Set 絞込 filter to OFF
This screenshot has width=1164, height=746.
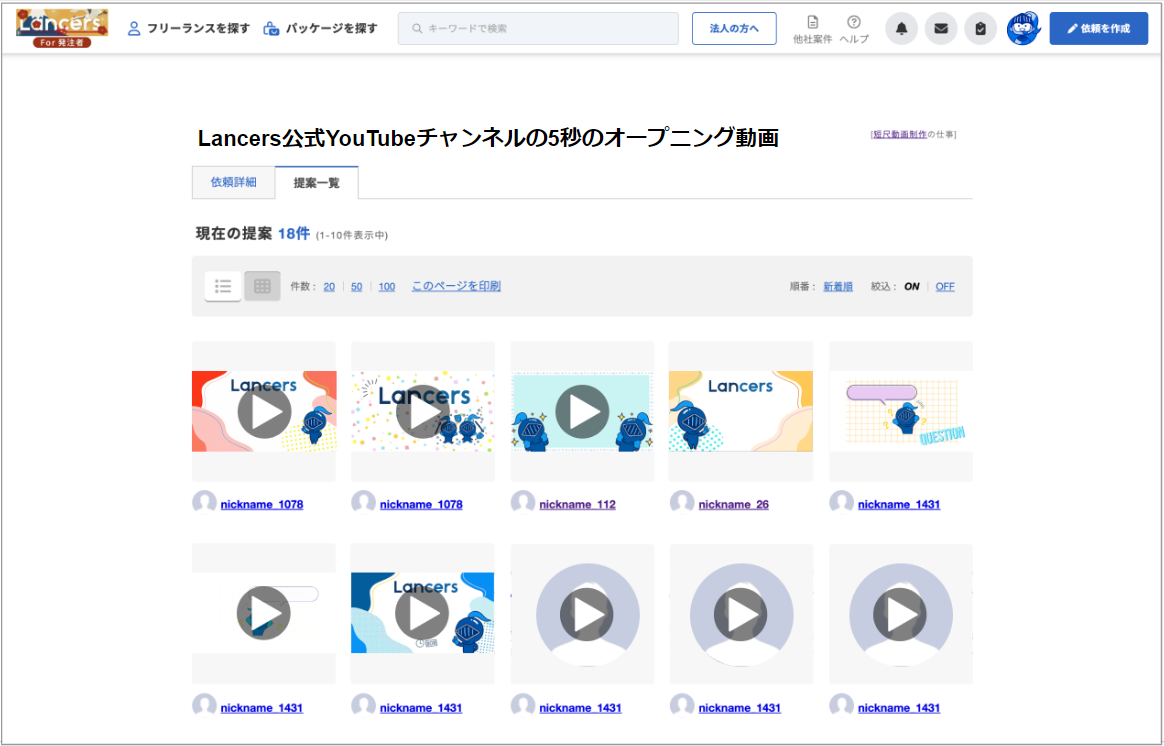coord(945,287)
